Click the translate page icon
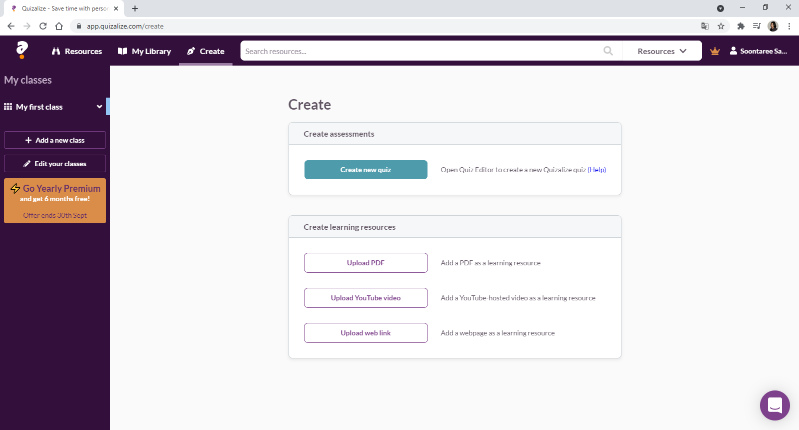Viewport: 799px width, 430px height. coord(705,26)
